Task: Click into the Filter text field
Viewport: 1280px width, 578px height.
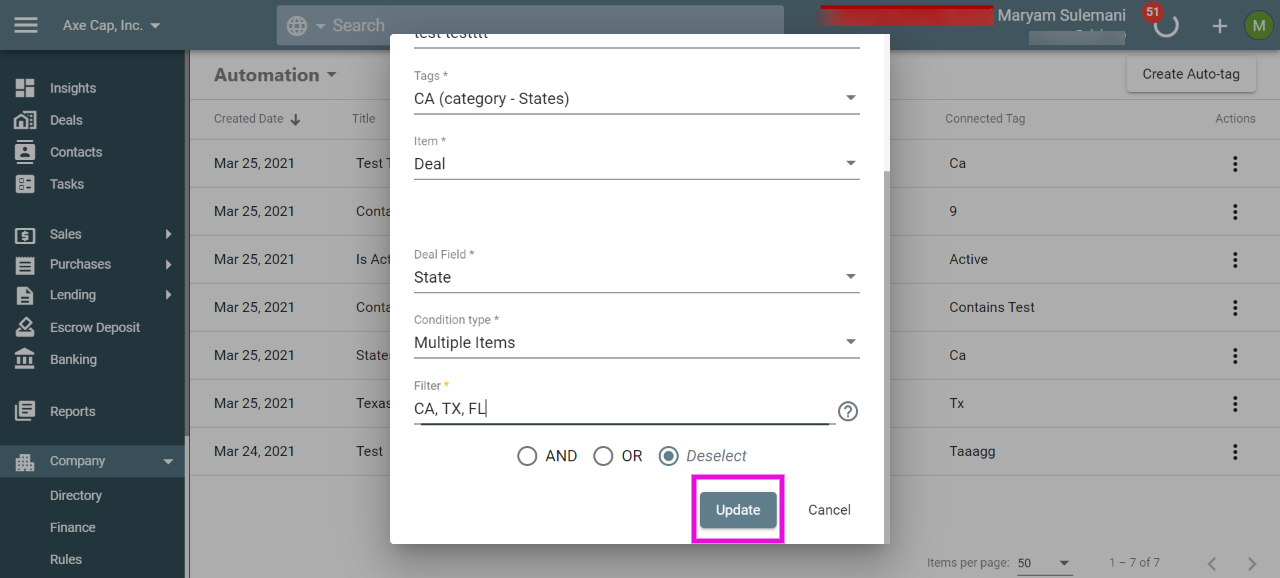Action: (x=622, y=408)
